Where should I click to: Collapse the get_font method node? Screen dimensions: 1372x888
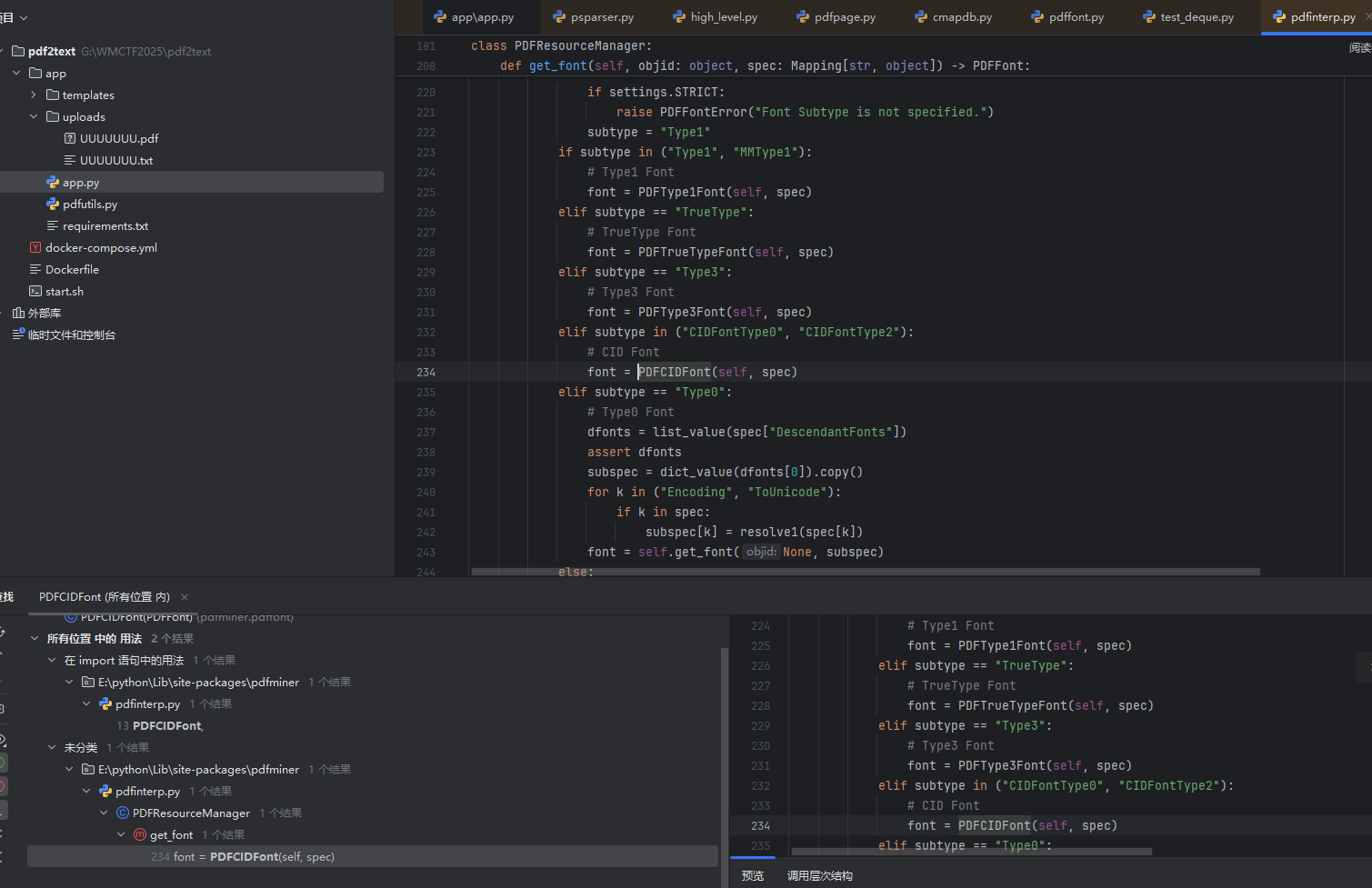pyautogui.click(x=121, y=835)
